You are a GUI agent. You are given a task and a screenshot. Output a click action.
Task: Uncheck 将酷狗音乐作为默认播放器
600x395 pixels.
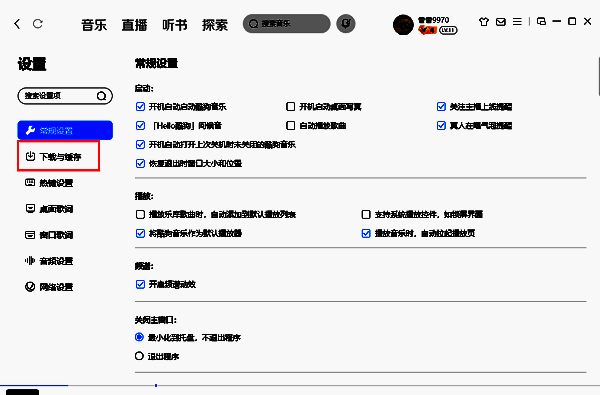[x=140, y=233]
